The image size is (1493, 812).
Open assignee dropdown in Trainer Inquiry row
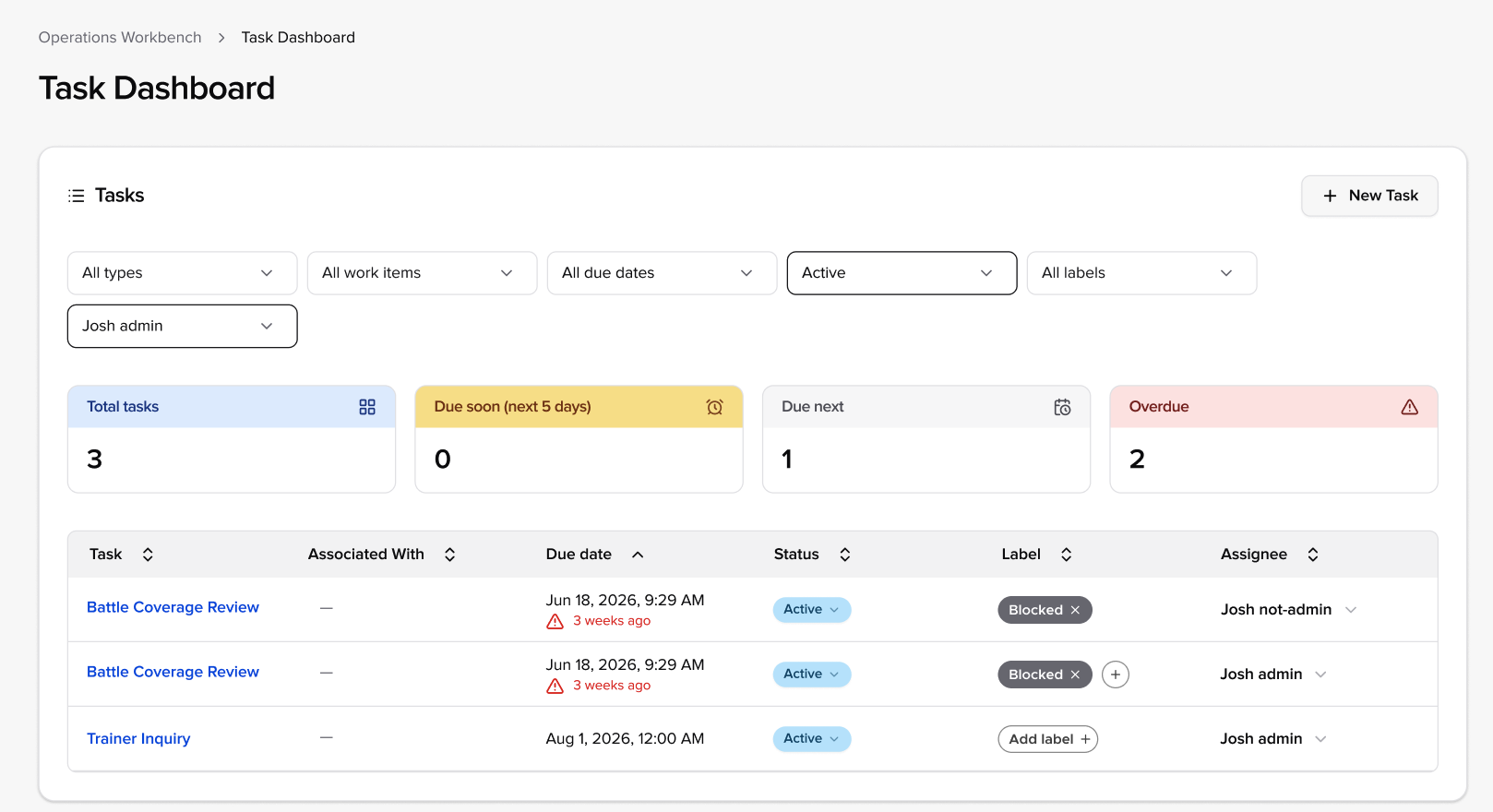click(1274, 739)
